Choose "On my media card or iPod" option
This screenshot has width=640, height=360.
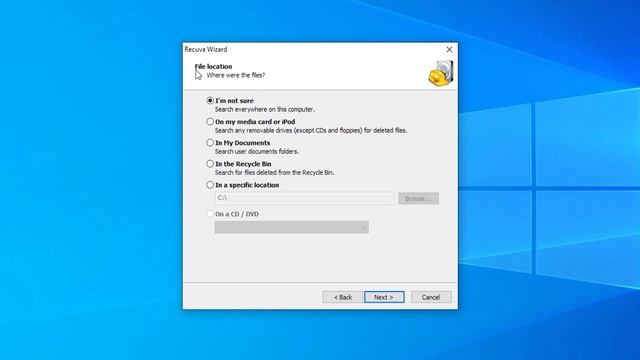pos(210,122)
